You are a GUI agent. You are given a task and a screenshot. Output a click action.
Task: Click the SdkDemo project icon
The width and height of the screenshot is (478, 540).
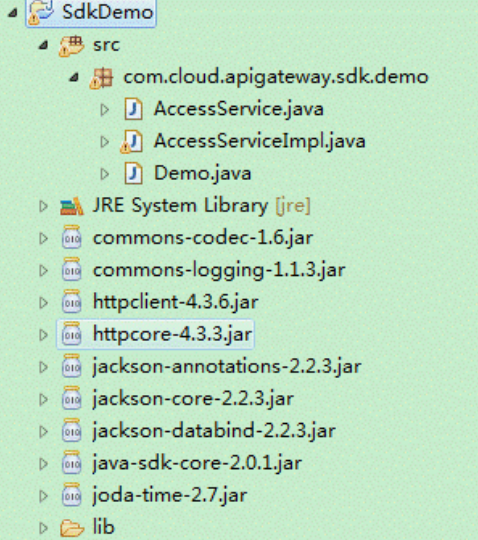pos(41,12)
